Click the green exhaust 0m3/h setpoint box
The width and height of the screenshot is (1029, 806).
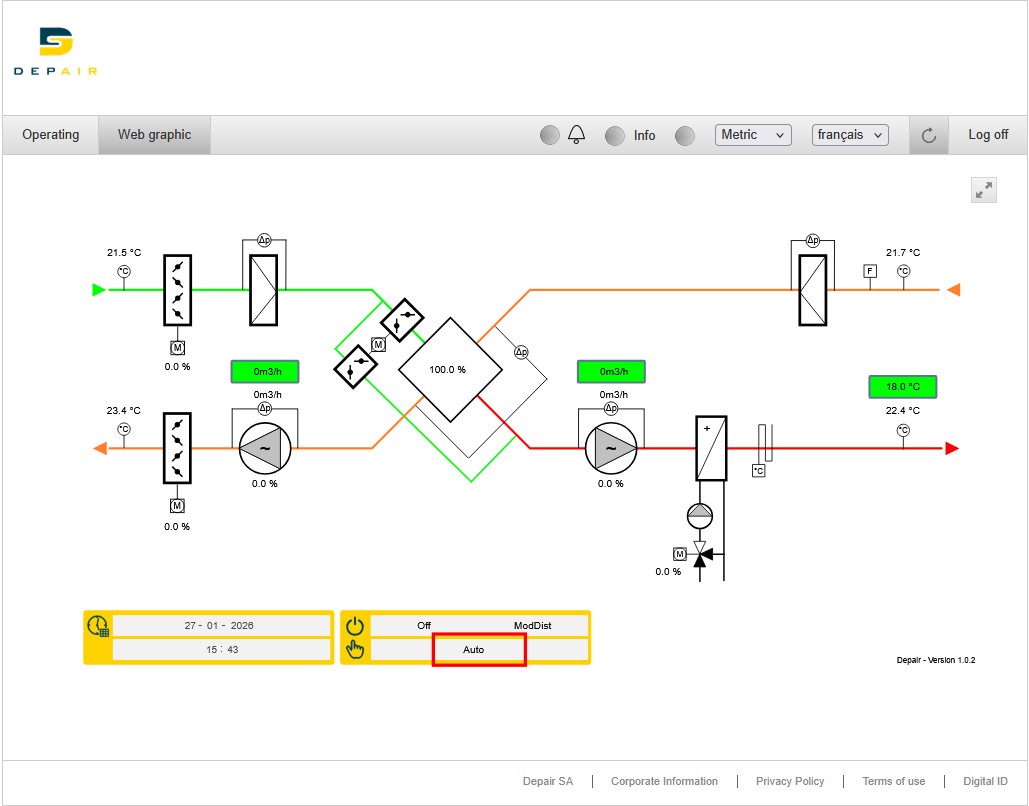pos(265,371)
